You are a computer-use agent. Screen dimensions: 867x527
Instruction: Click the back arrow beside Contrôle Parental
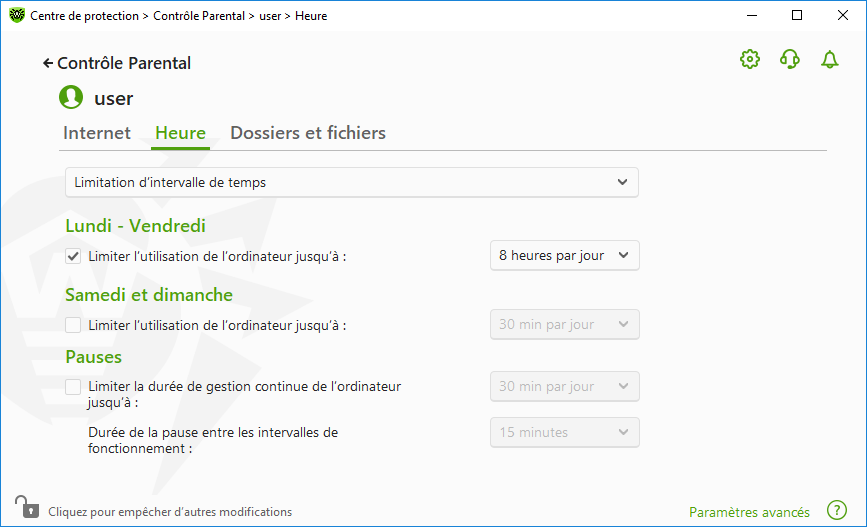pyautogui.click(x=48, y=64)
